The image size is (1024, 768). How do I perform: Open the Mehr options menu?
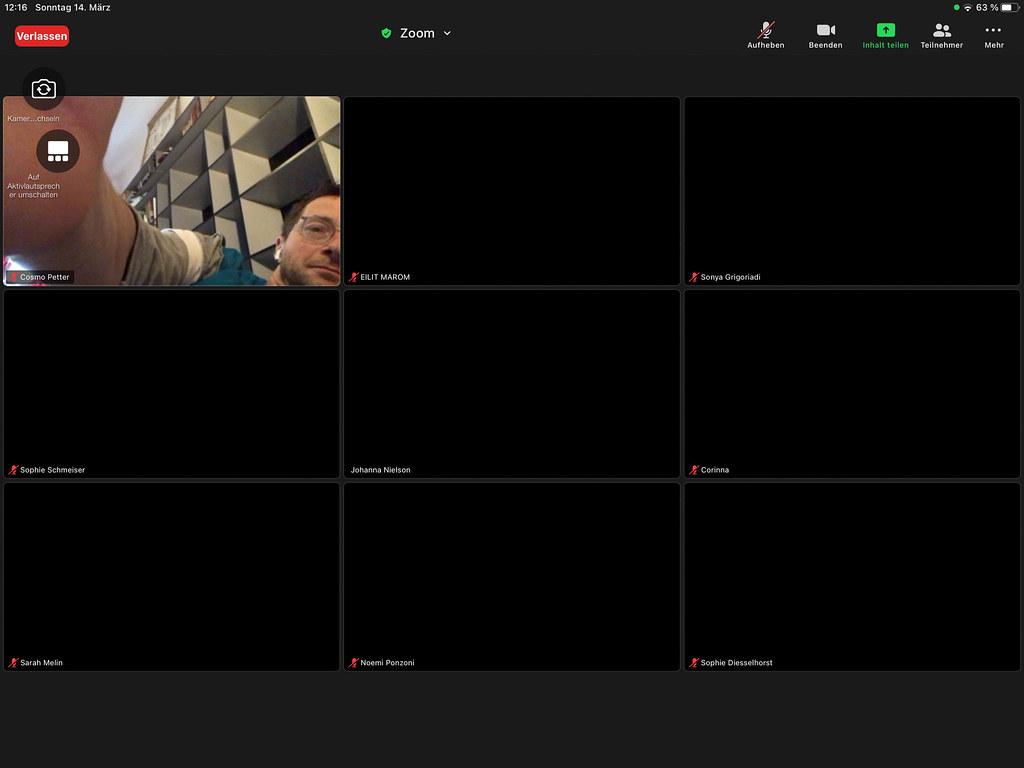coord(993,35)
